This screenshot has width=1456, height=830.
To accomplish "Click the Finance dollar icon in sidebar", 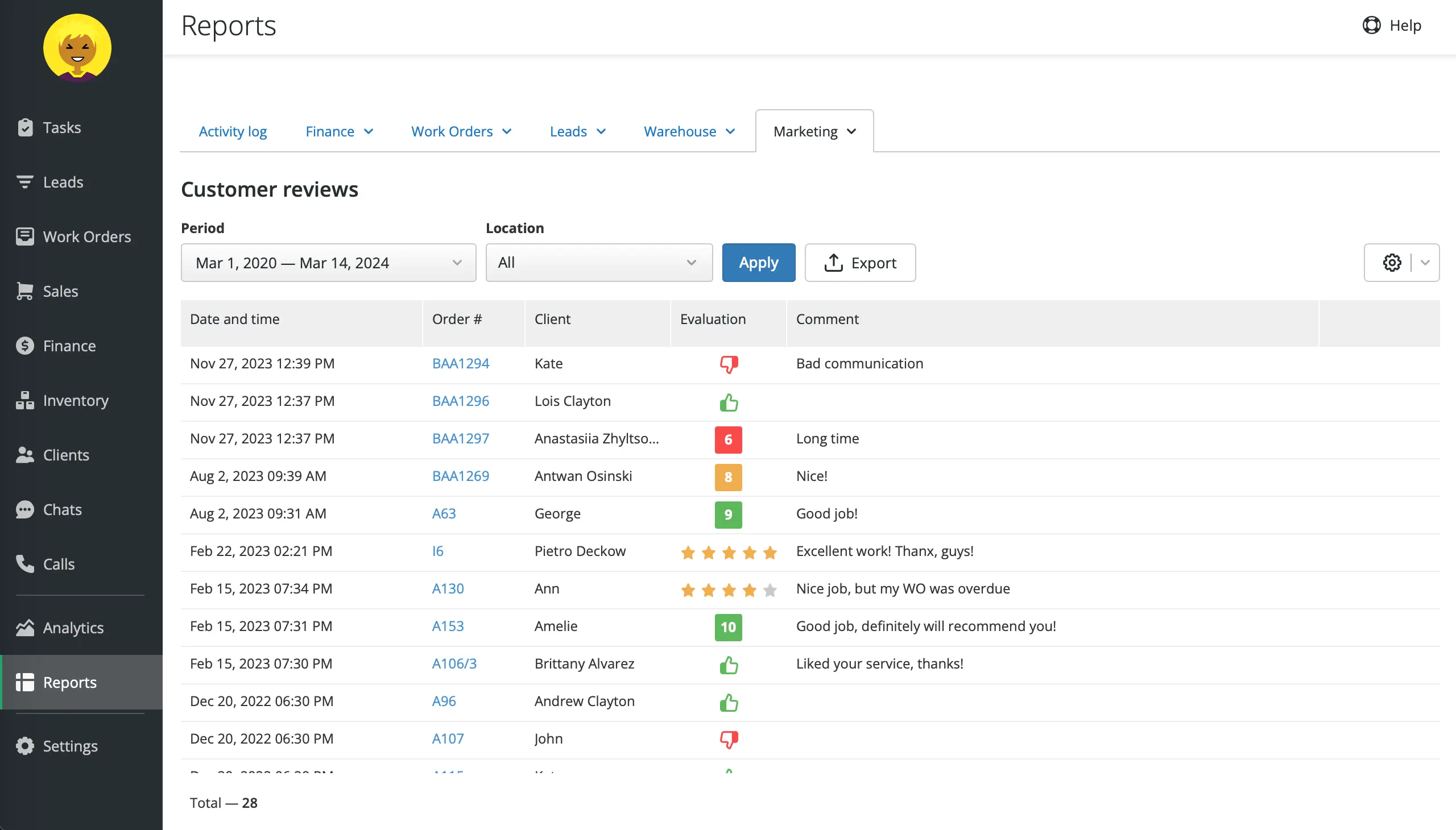I will (x=25, y=346).
